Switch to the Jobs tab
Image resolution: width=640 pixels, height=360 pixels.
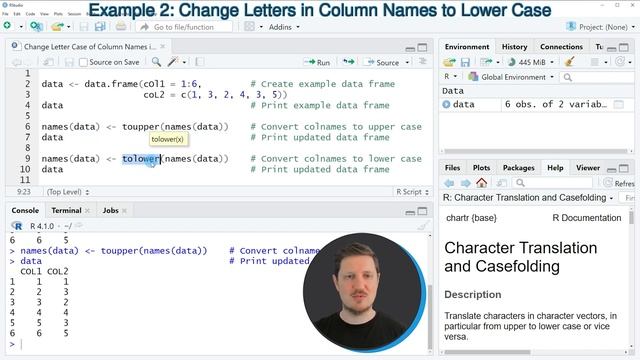(x=110, y=210)
